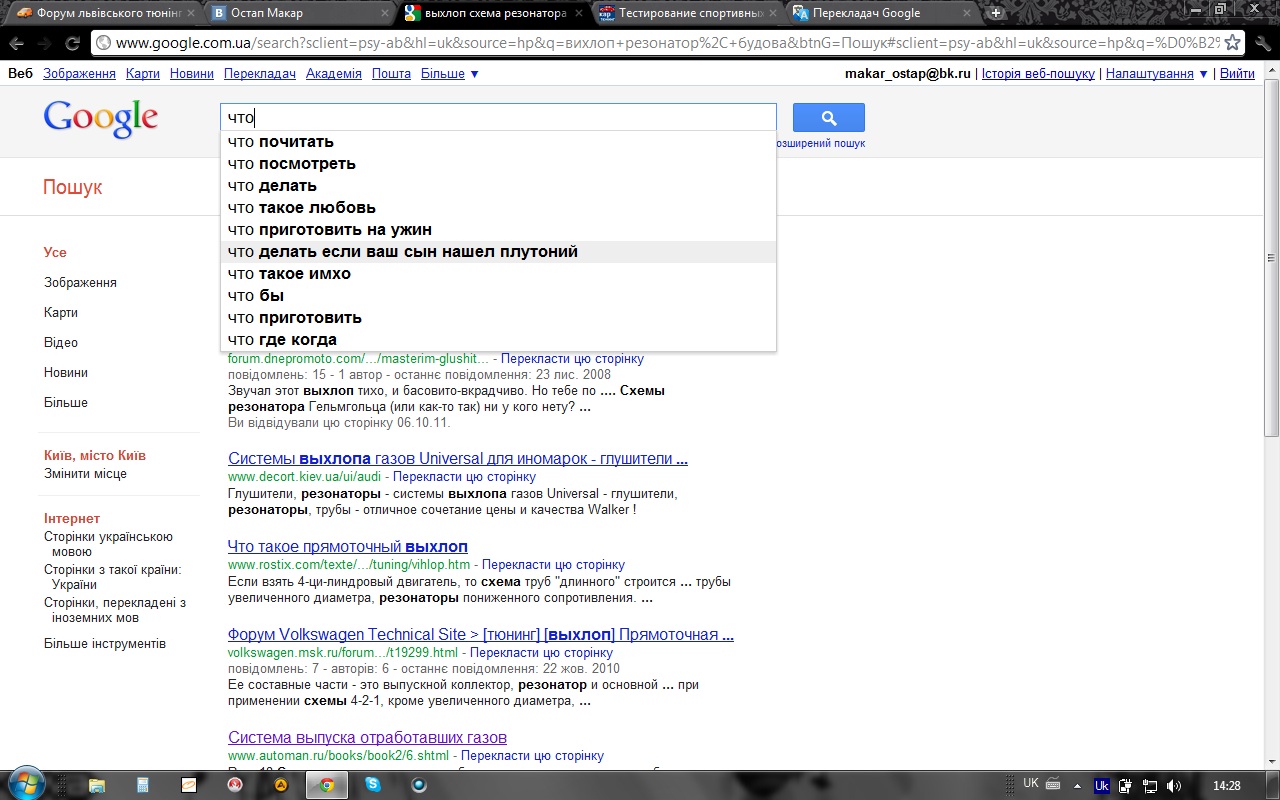Bookmark this page with the star icon
The height and width of the screenshot is (800, 1280).
click(x=1232, y=43)
